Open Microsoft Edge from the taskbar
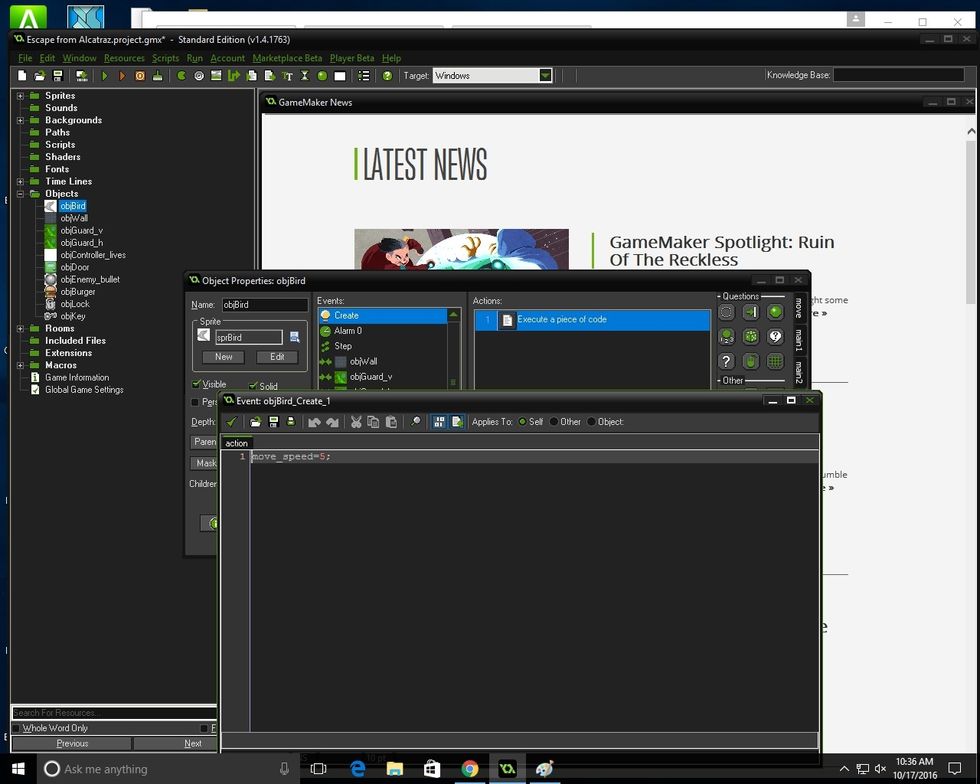Image resolution: width=980 pixels, height=784 pixels. click(x=358, y=768)
